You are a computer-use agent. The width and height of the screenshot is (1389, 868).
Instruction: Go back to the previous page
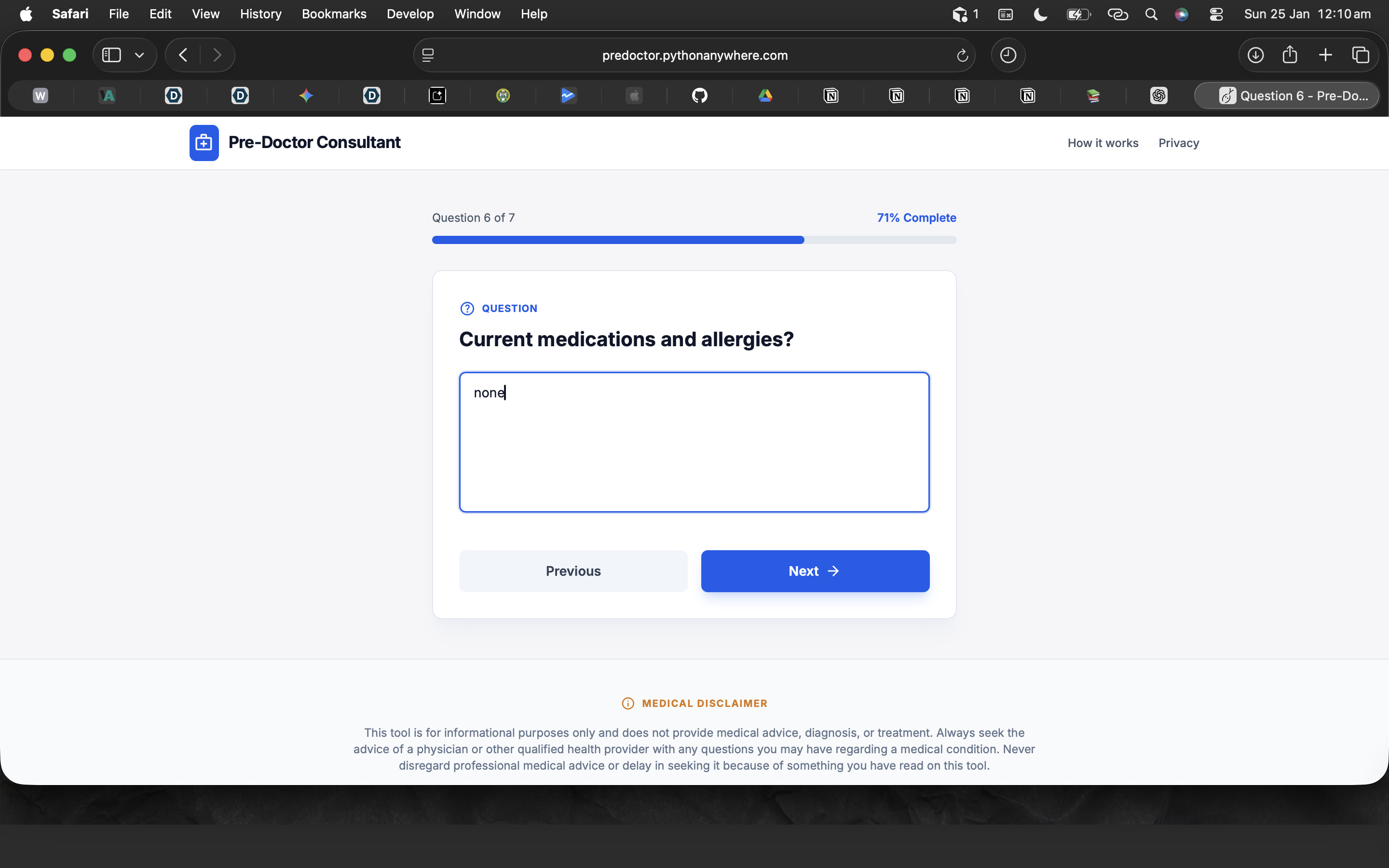[183, 55]
